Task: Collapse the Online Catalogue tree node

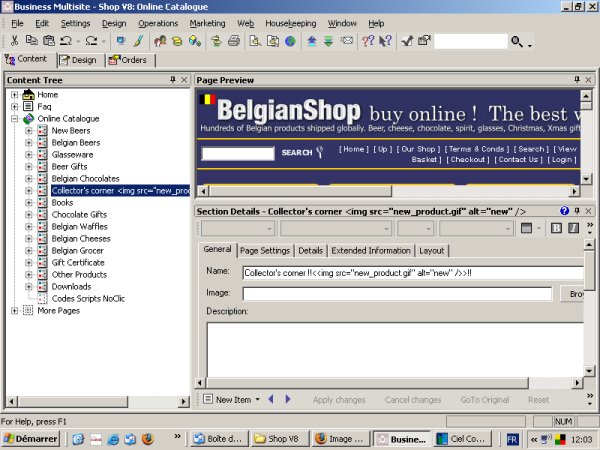Action: click(x=15, y=118)
